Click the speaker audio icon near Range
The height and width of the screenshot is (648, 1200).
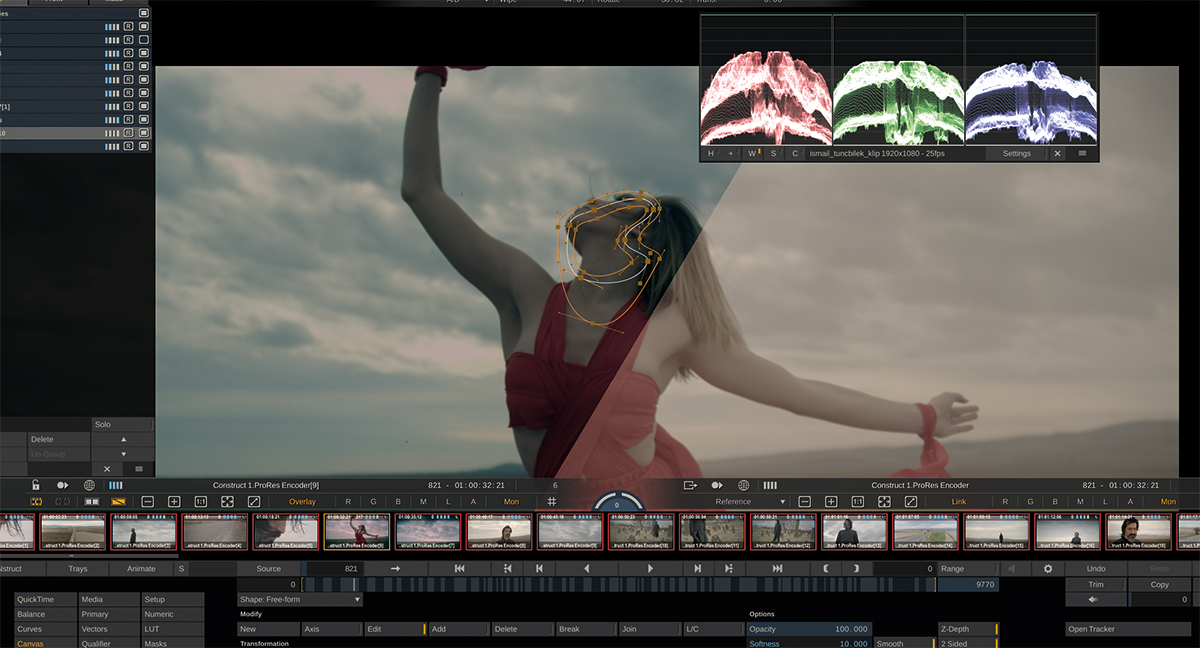1010,568
